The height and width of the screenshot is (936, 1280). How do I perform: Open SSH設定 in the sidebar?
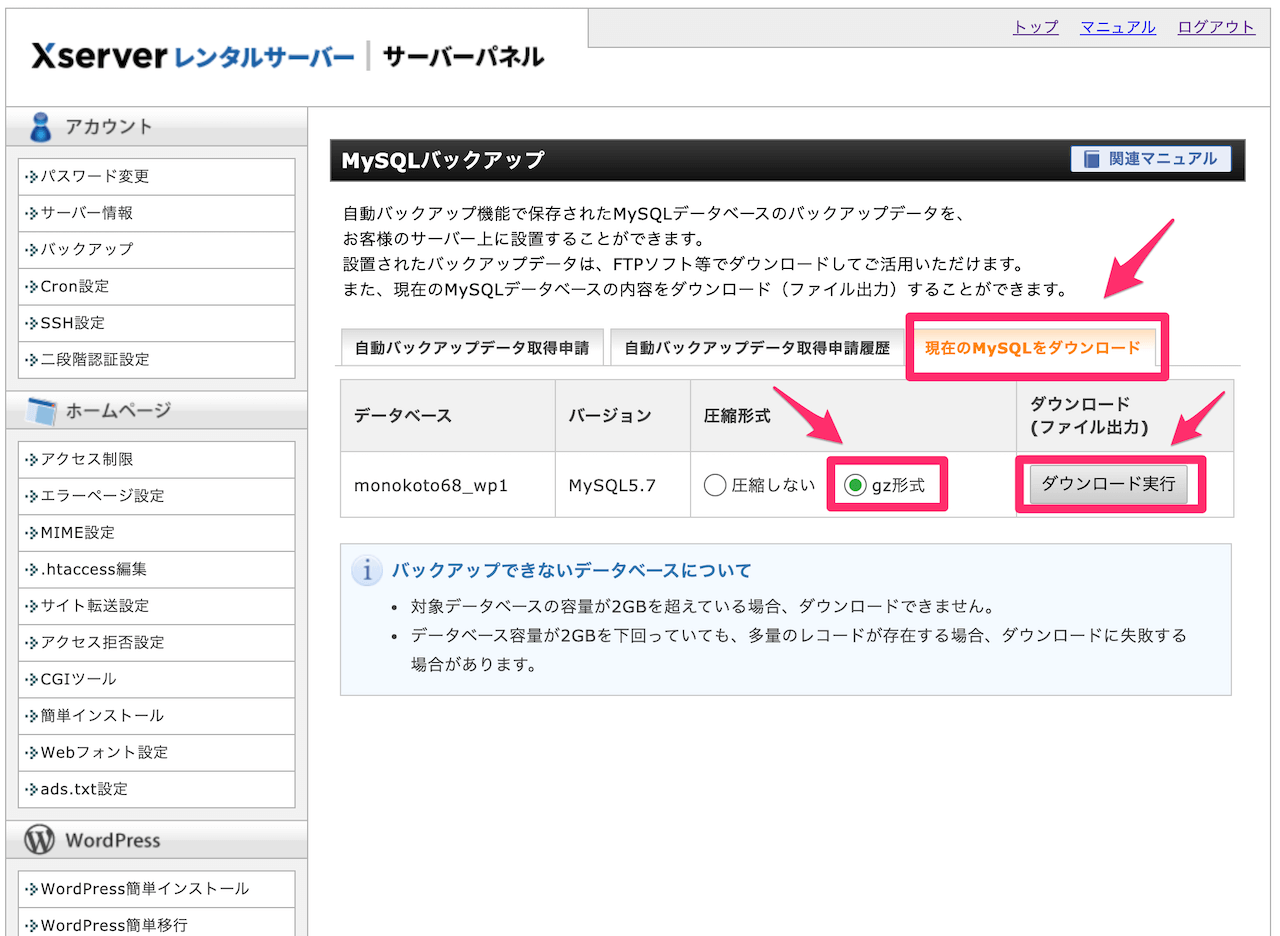click(x=157, y=323)
